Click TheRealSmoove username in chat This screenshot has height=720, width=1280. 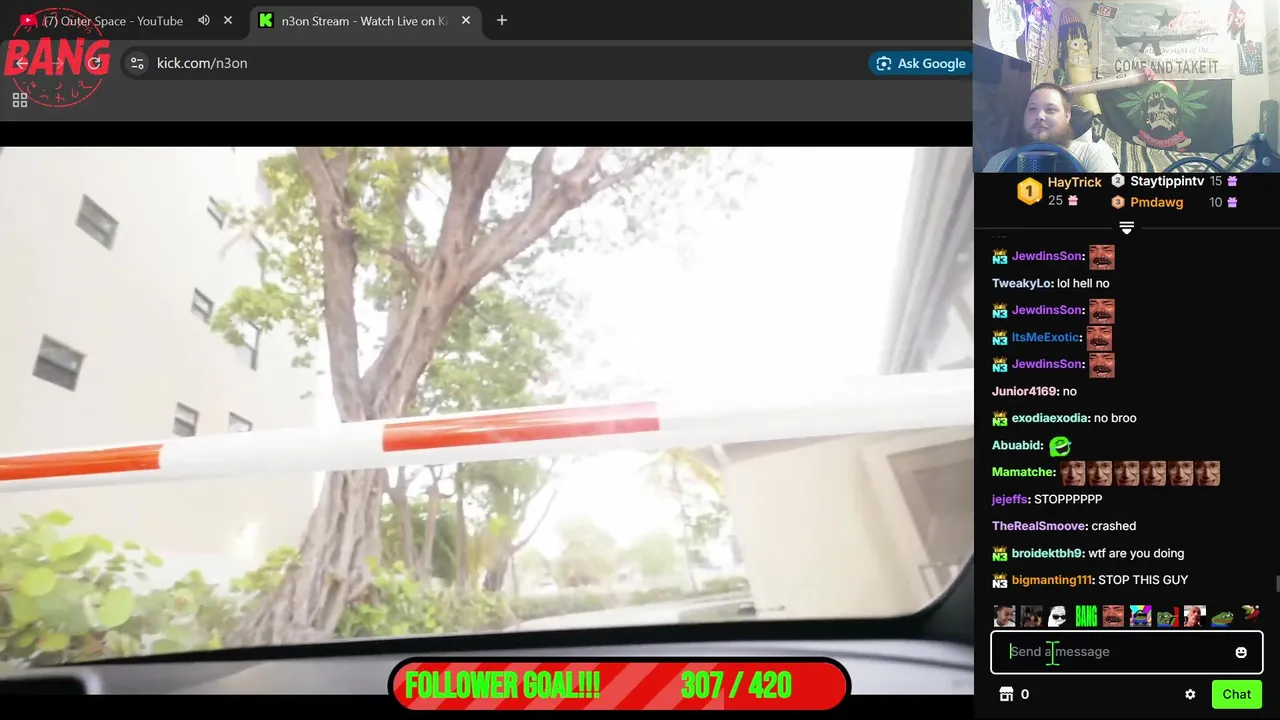pos(1040,526)
